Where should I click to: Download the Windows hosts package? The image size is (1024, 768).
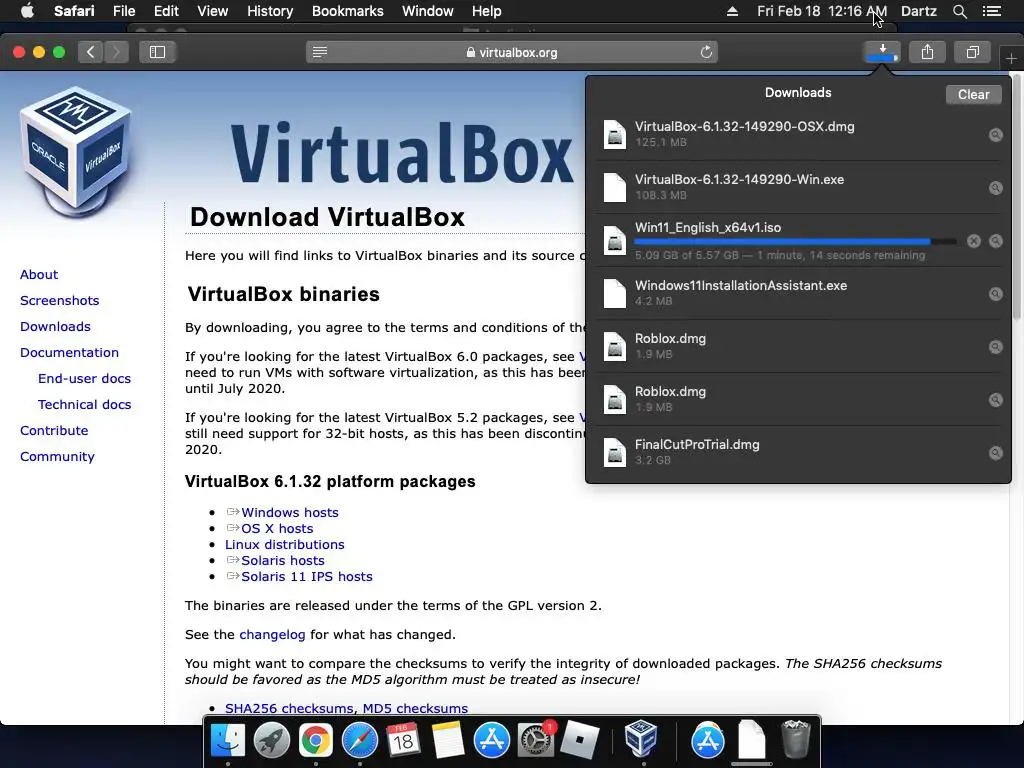click(x=289, y=513)
